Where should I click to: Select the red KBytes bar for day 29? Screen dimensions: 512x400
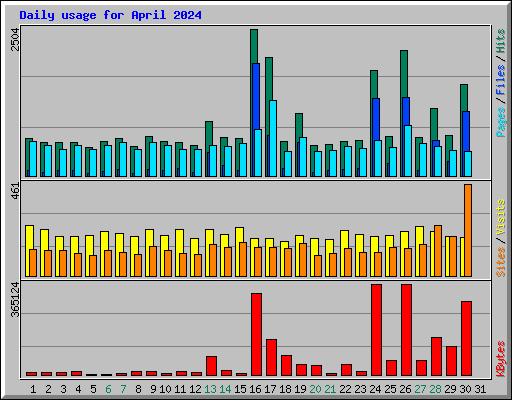click(451, 361)
